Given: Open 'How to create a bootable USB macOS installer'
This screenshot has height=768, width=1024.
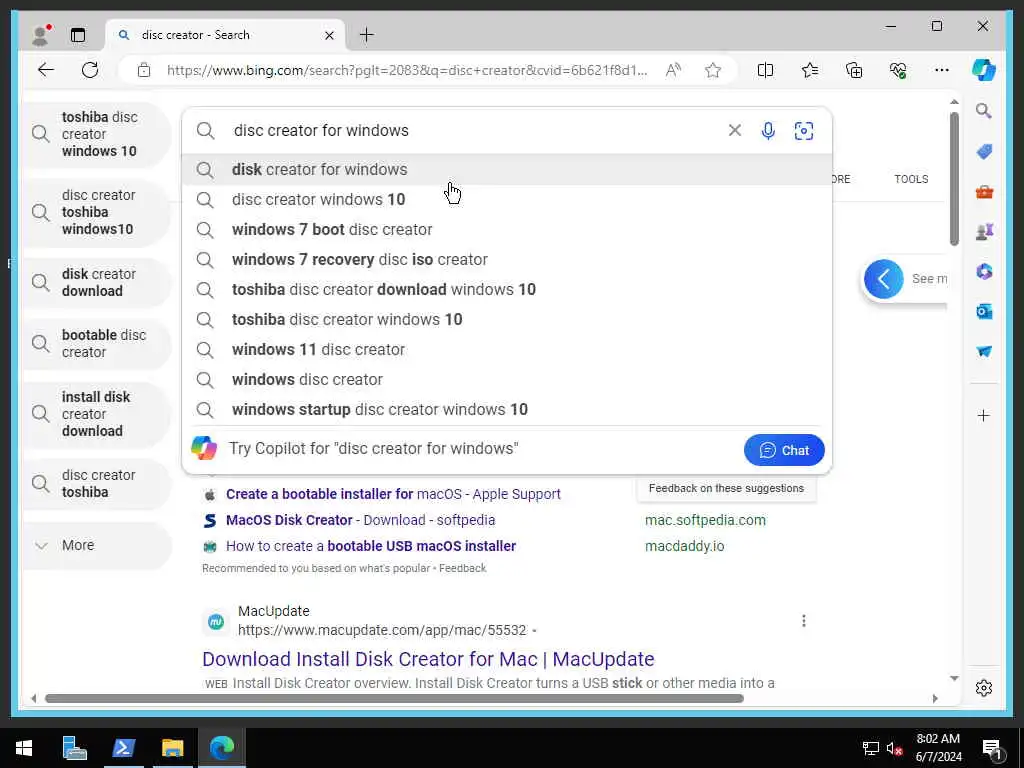Looking at the screenshot, I should click(371, 547).
